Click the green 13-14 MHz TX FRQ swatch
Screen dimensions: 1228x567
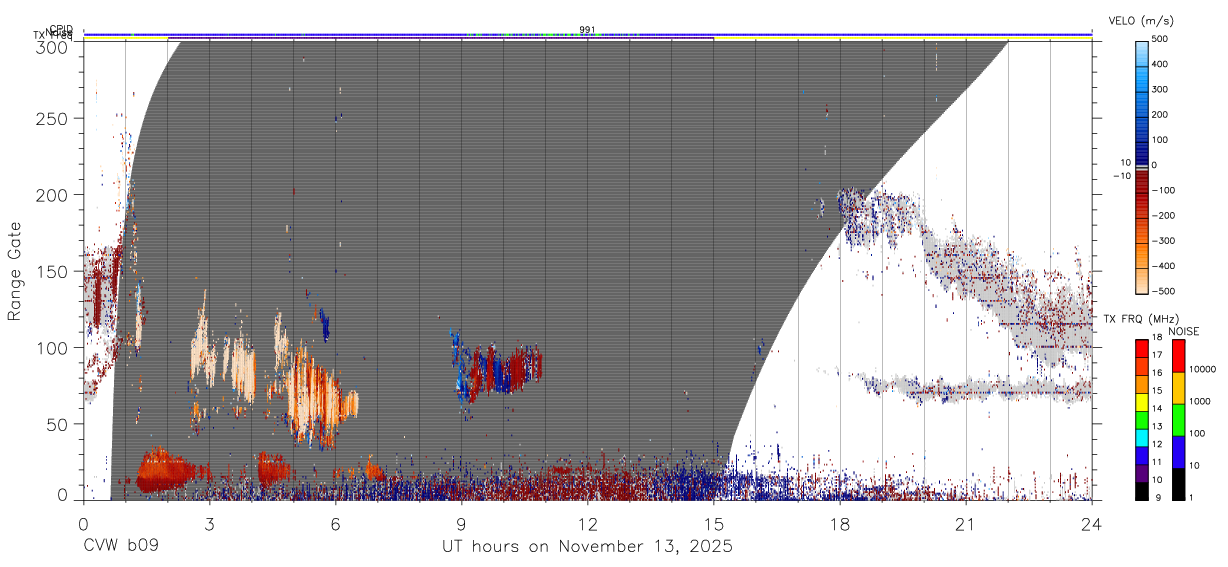(x=1142, y=419)
